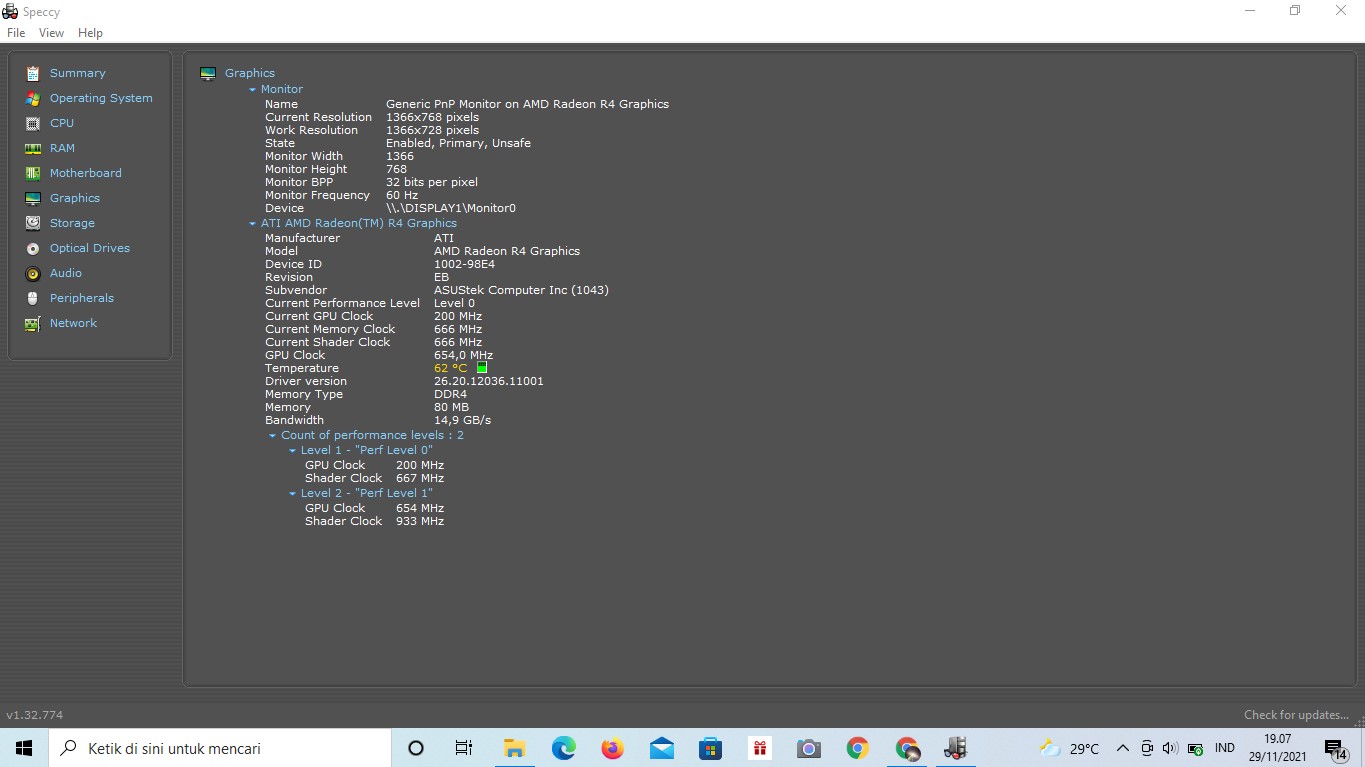Click the Monitor Frequency 60 Hz value
The image size is (1365, 767).
pyautogui.click(x=402, y=195)
